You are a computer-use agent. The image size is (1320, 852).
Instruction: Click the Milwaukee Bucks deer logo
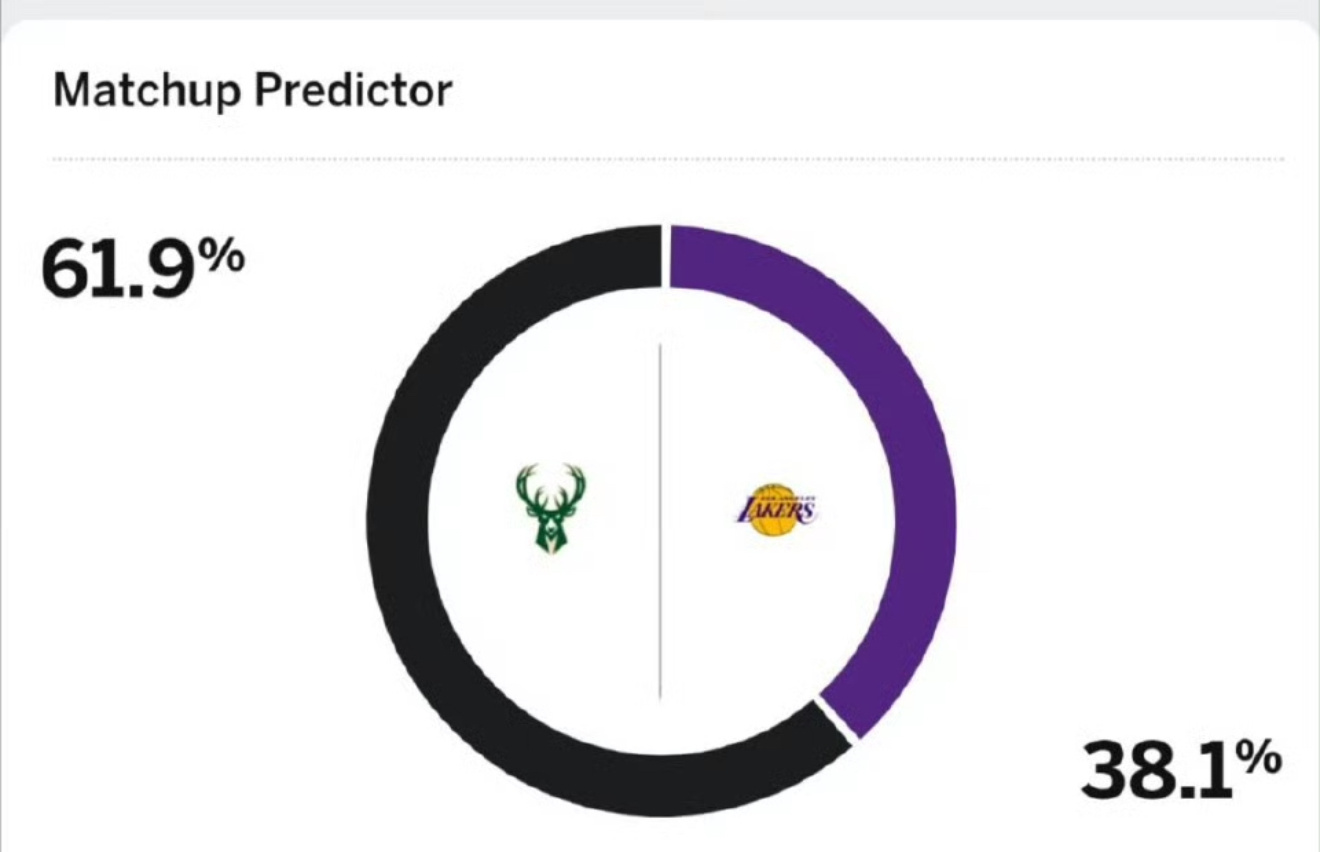click(551, 509)
